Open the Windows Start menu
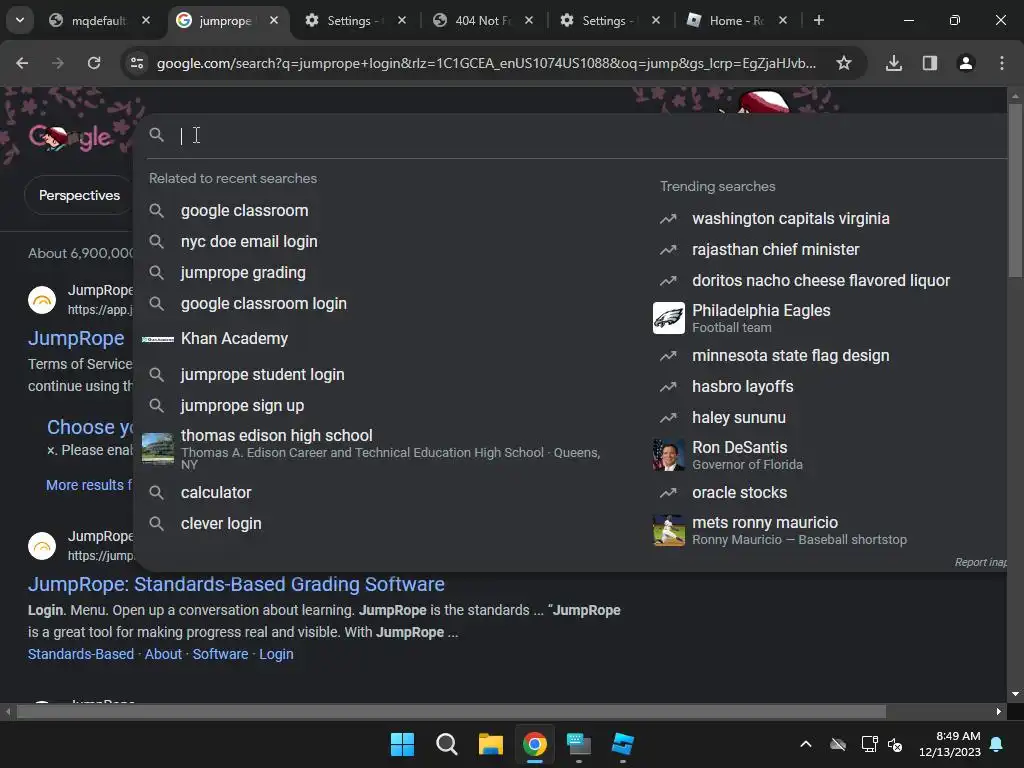The width and height of the screenshot is (1024, 768). click(402, 744)
